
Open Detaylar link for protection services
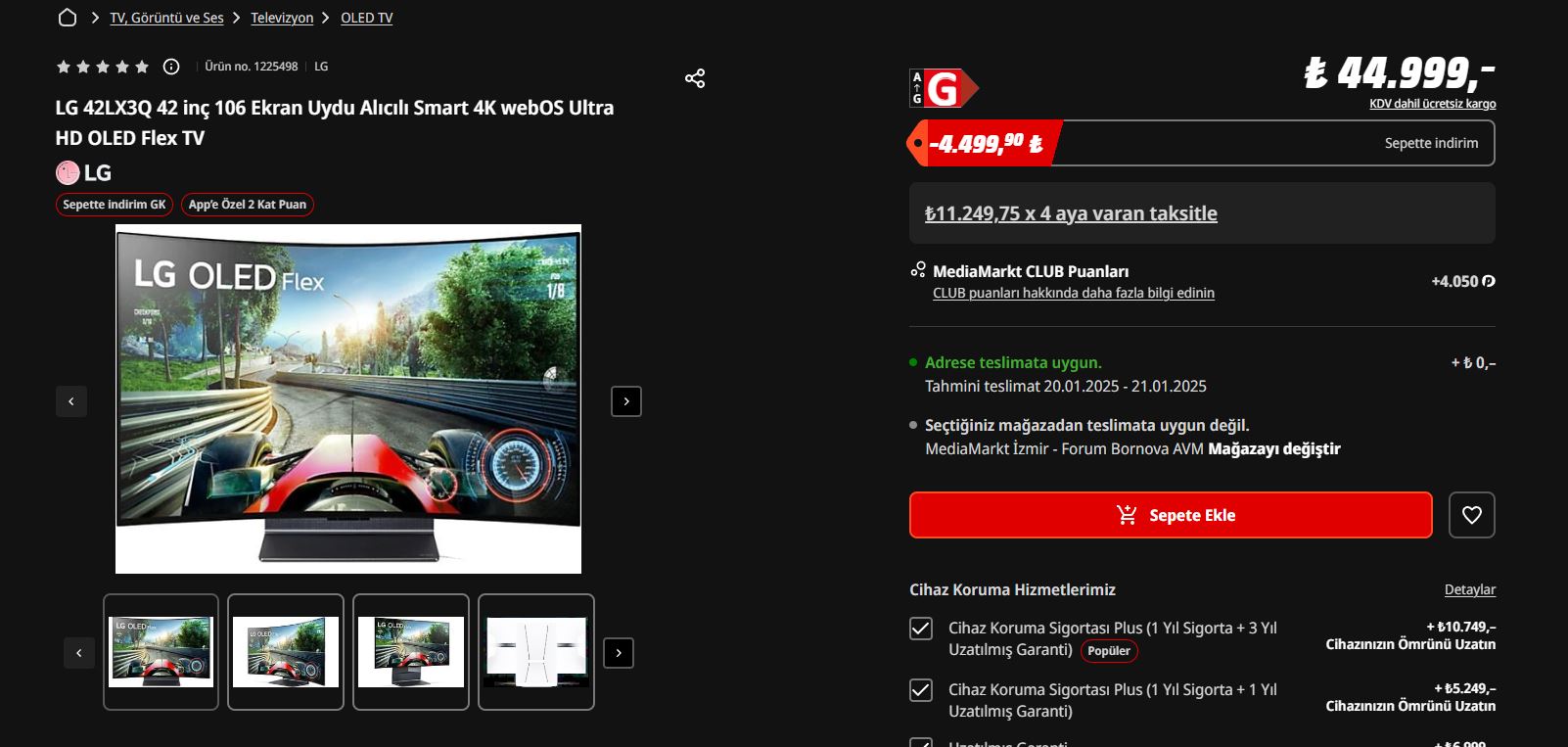tap(1470, 589)
